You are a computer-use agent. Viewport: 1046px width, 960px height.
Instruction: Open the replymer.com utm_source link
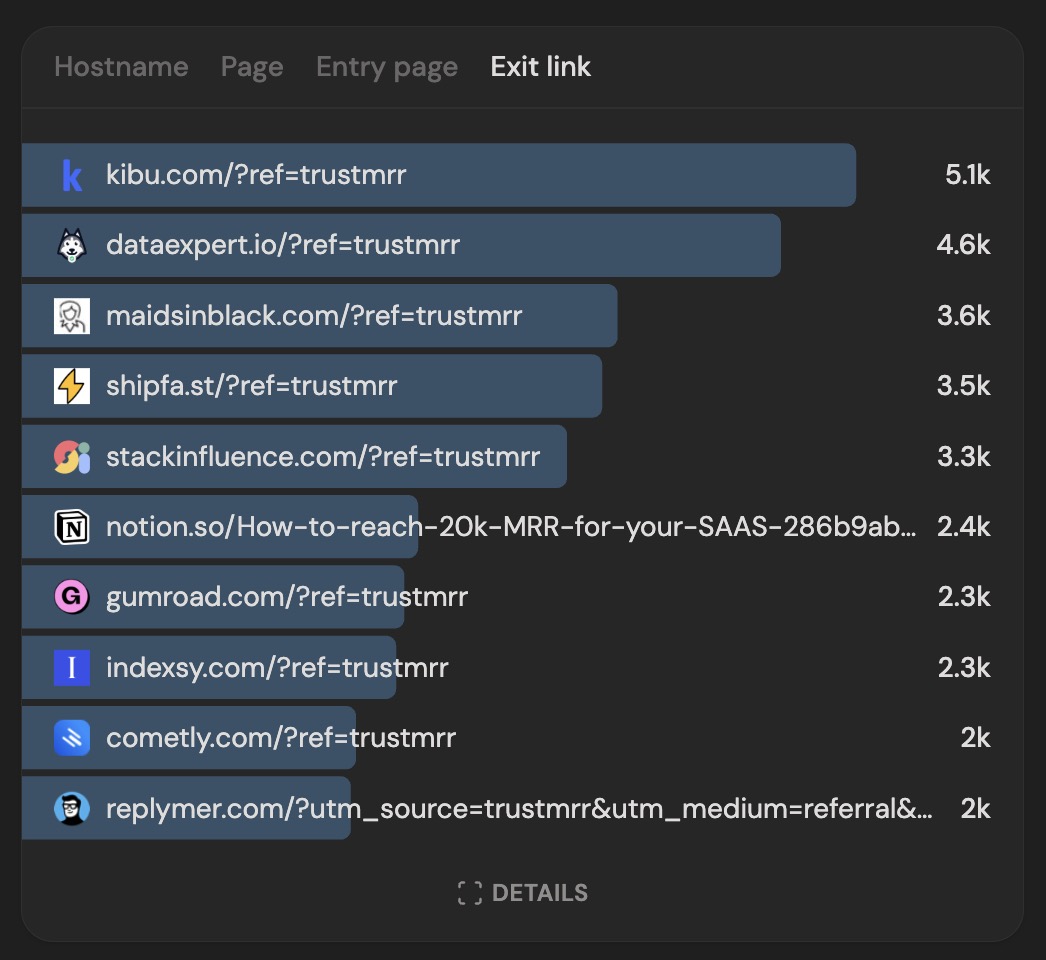pos(520,809)
